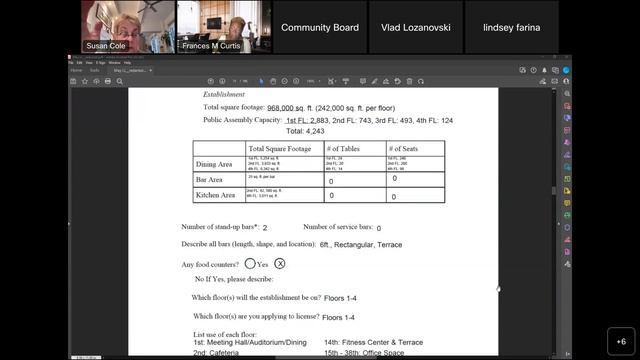The height and width of the screenshot is (360, 640).
Task: Click the Delete page trash icon
Action: (x=409, y=81)
